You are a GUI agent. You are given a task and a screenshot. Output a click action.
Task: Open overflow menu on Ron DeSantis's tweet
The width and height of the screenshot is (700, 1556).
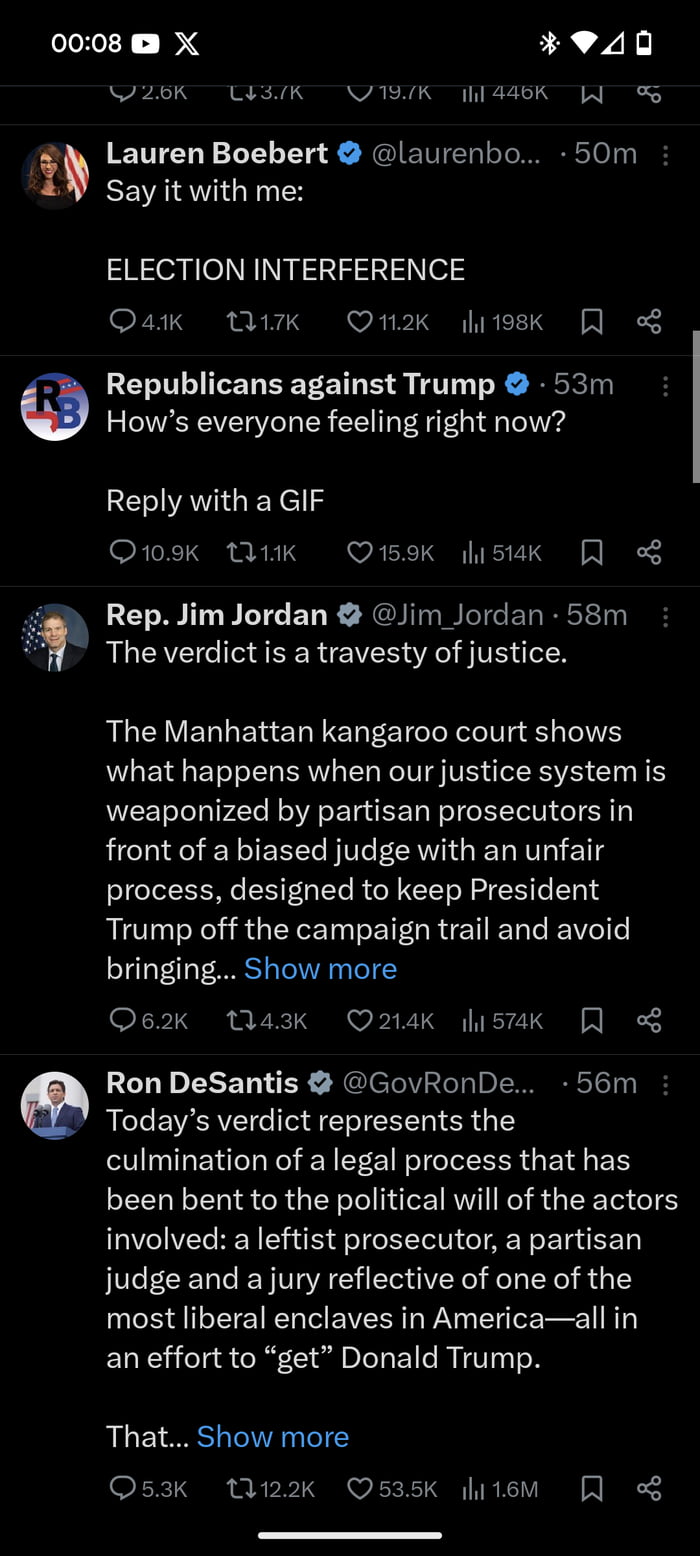[x=665, y=1084]
